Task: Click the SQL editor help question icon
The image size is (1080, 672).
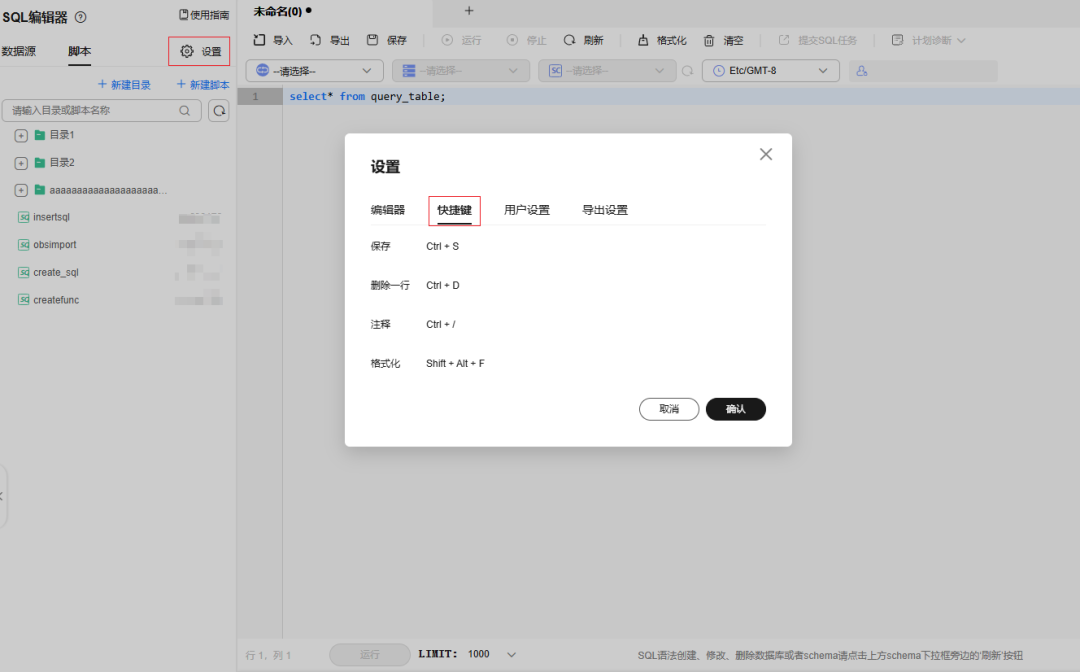Action: (x=81, y=17)
